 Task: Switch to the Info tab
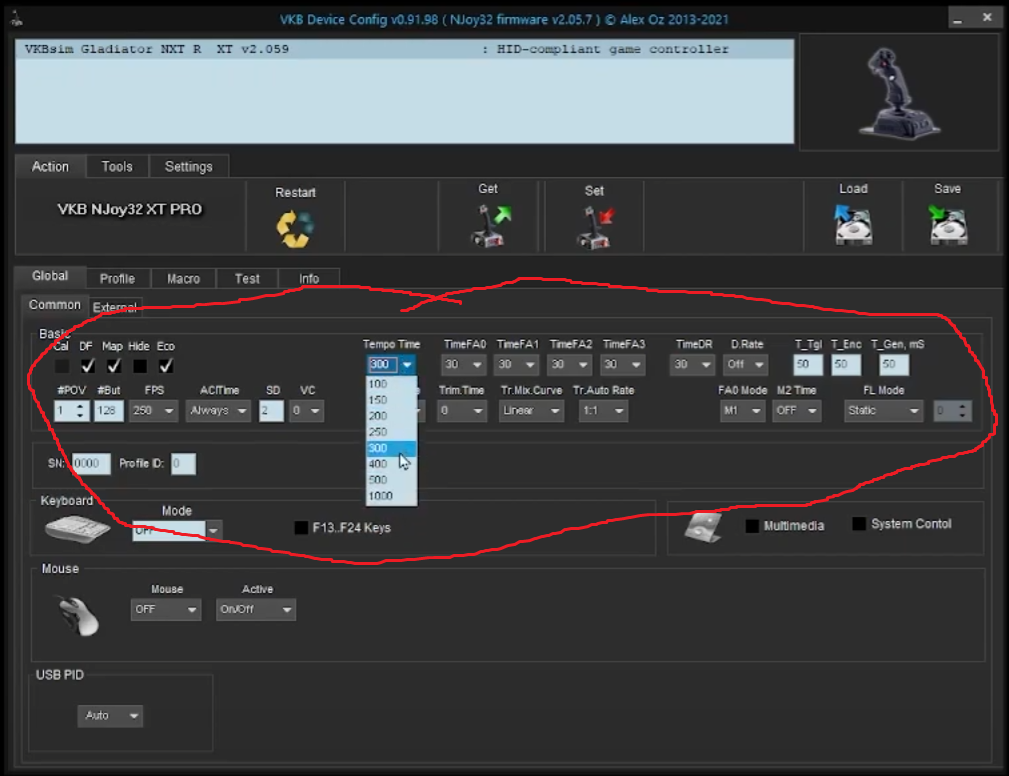(x=309, y=279)
